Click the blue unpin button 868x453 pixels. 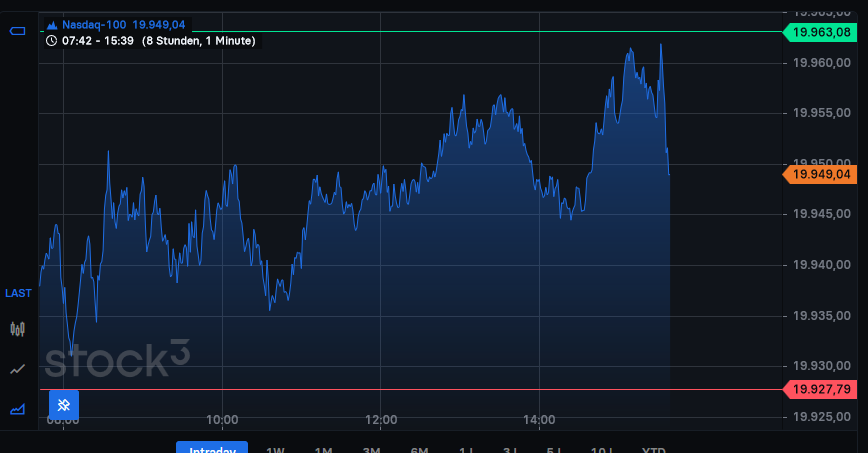[x=64, y=405]
